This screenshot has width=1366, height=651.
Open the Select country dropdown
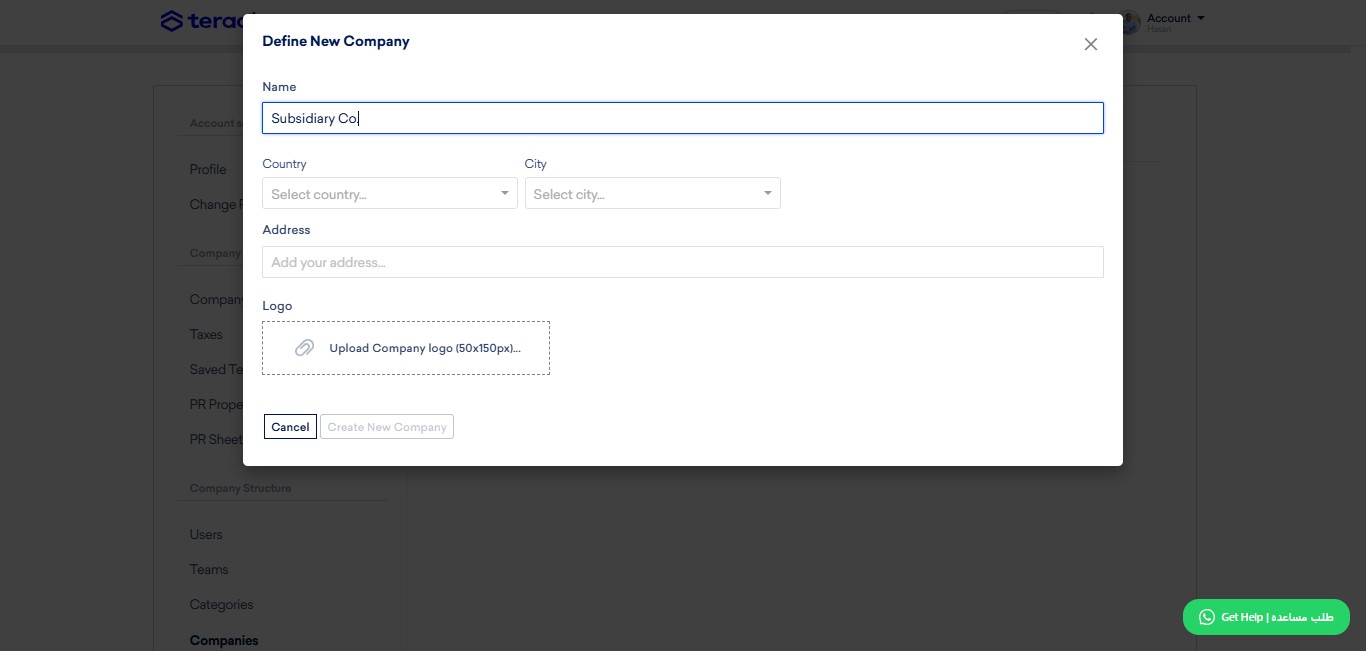coord(390,193)
